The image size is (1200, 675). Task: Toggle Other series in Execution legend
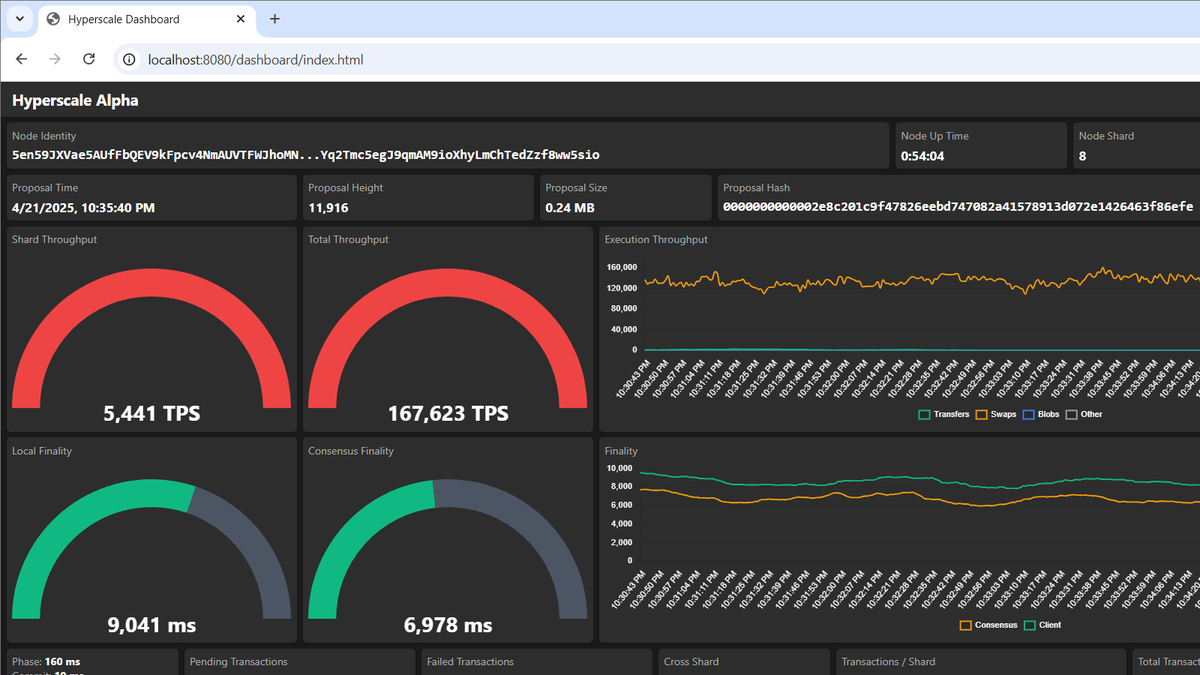tap(1085, 414)
